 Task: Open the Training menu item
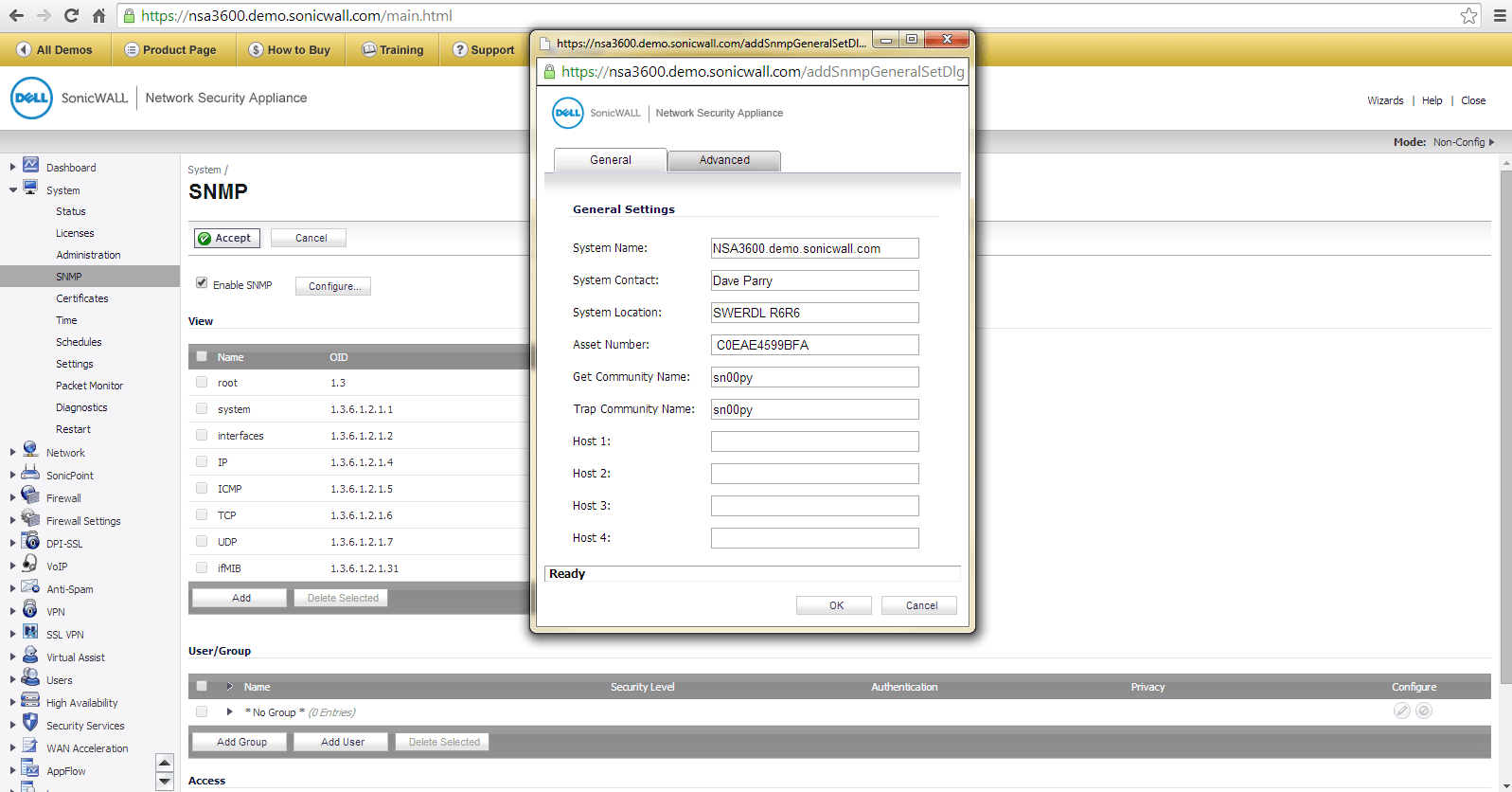[x=392, y=49]
